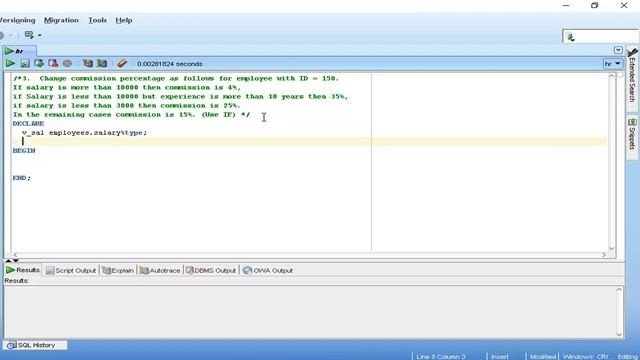Click the Editing status bar entry
The height and width of the screenshot is (360, 640).
[x=628, y=357]
